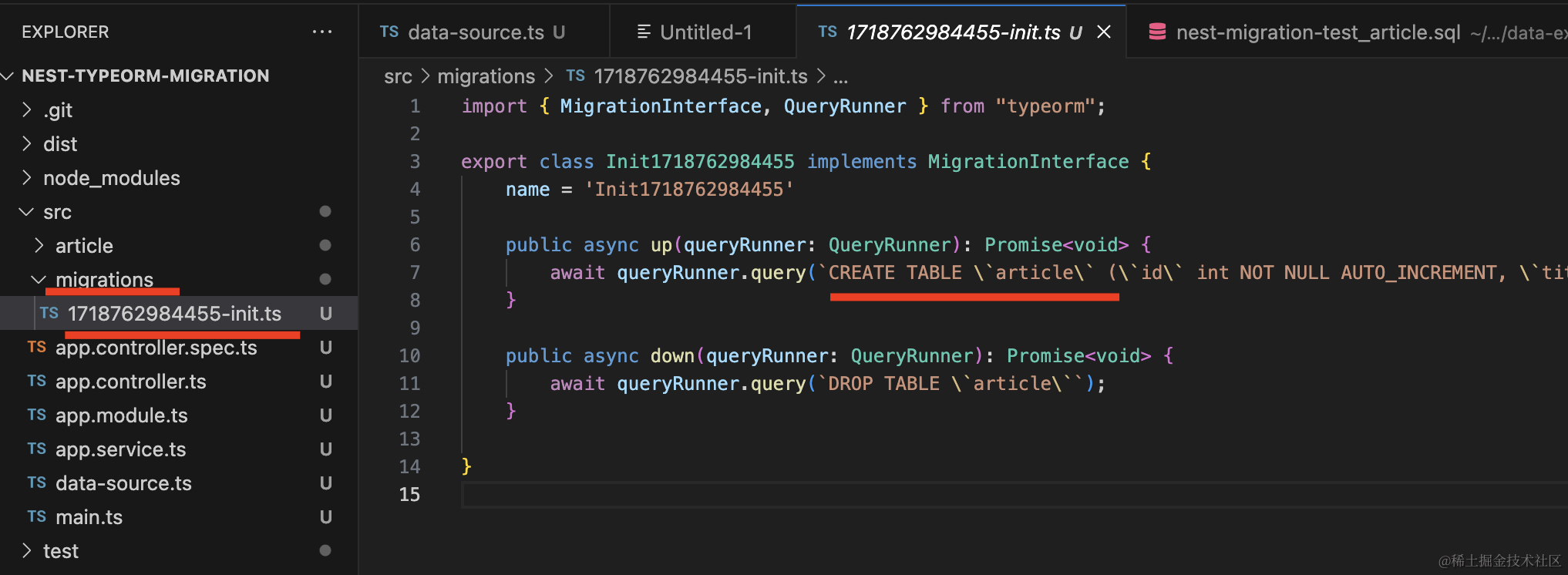The height and width of the screenshot is (575, 1568).
Task: Click the src breadcrumb segment
Action: coord(398,76)
